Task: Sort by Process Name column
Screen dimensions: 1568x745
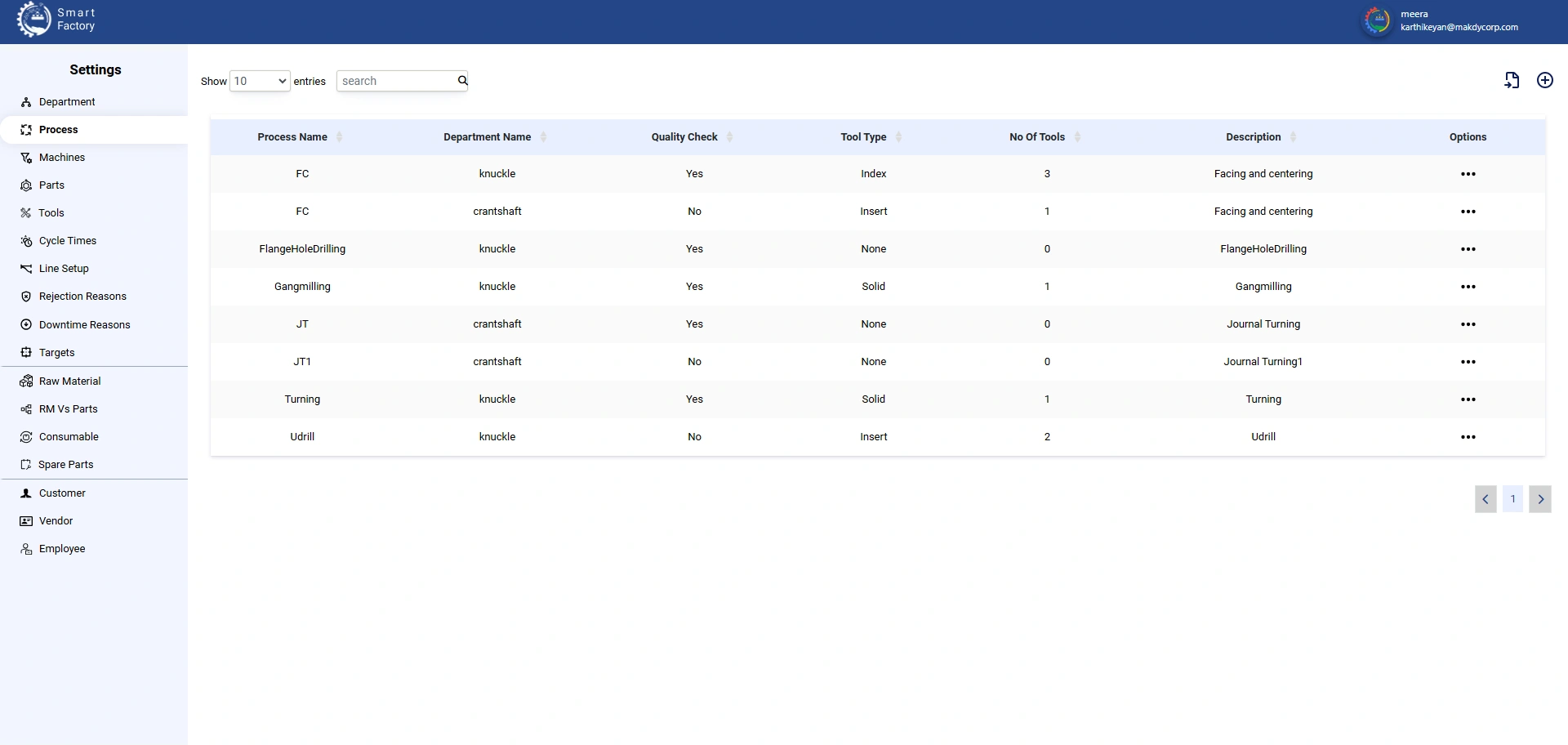Action: pos(339,137)
